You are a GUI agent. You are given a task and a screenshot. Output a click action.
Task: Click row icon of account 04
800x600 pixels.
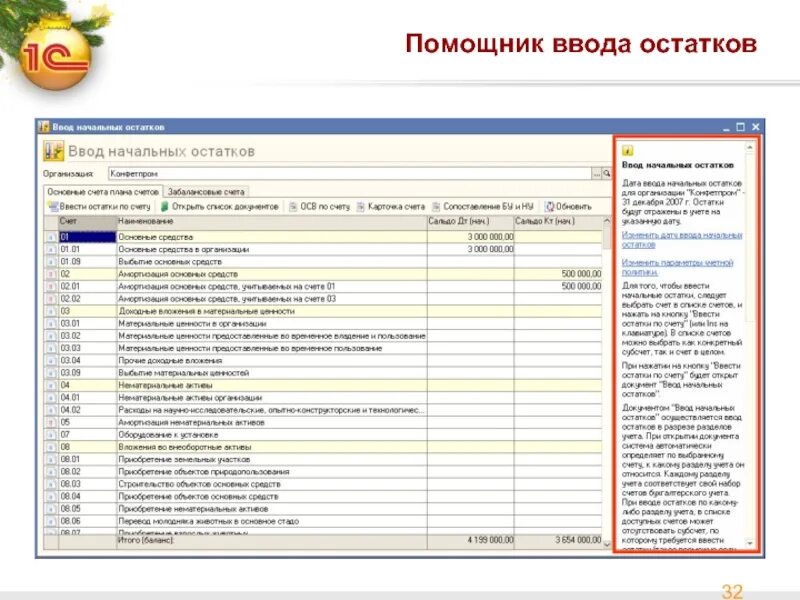[x=51, y=385]
